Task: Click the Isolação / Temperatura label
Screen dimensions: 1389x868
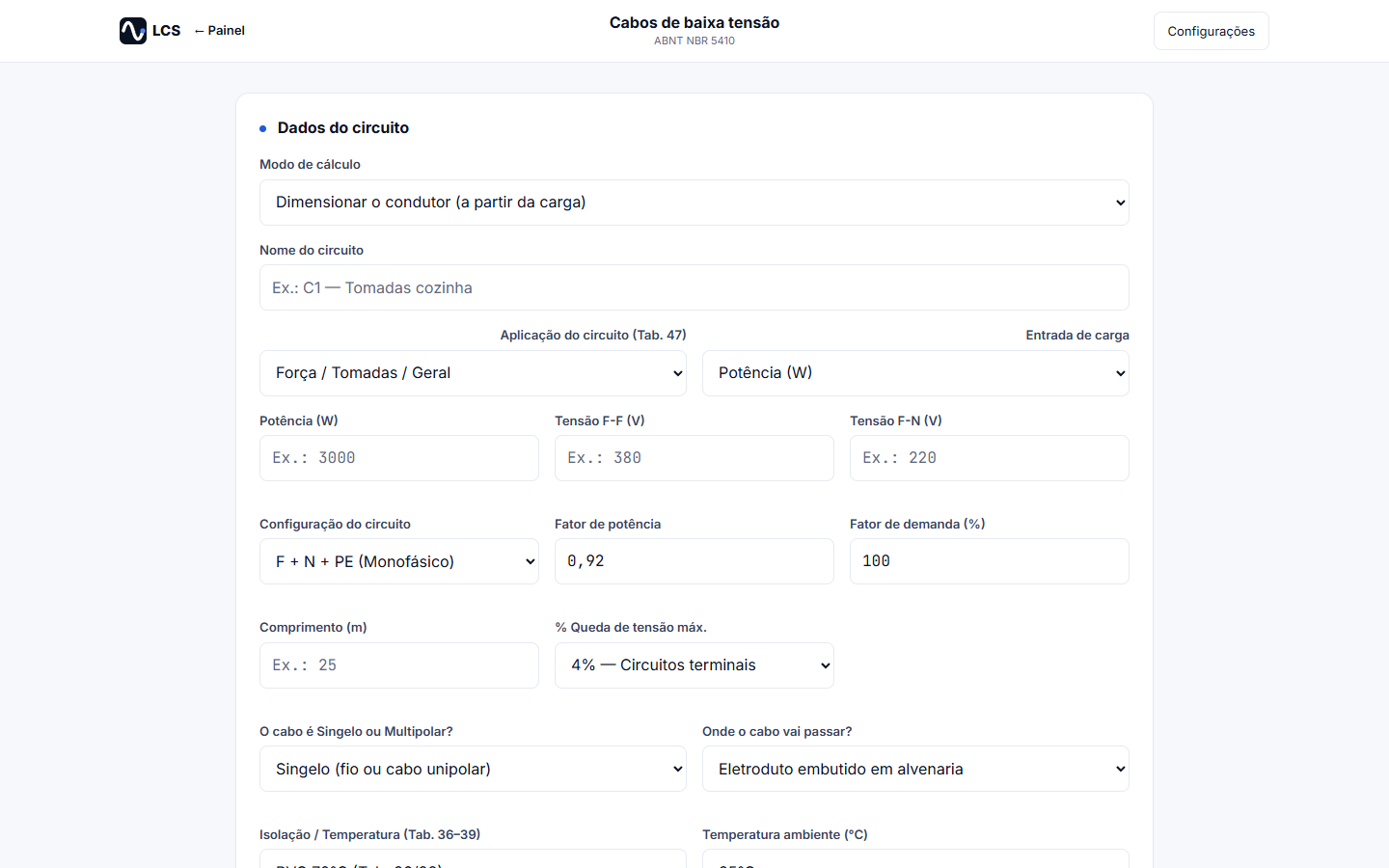Action: pyautogui.click(x=369, y=834)
